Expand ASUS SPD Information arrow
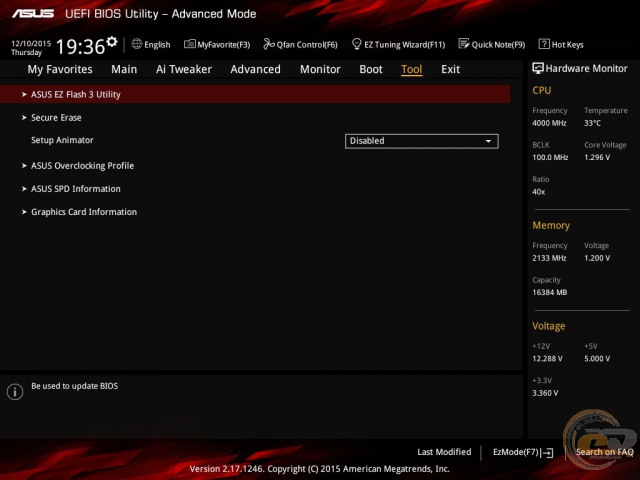Viewport: 640px width, 480px height. [x=24, y=189]
